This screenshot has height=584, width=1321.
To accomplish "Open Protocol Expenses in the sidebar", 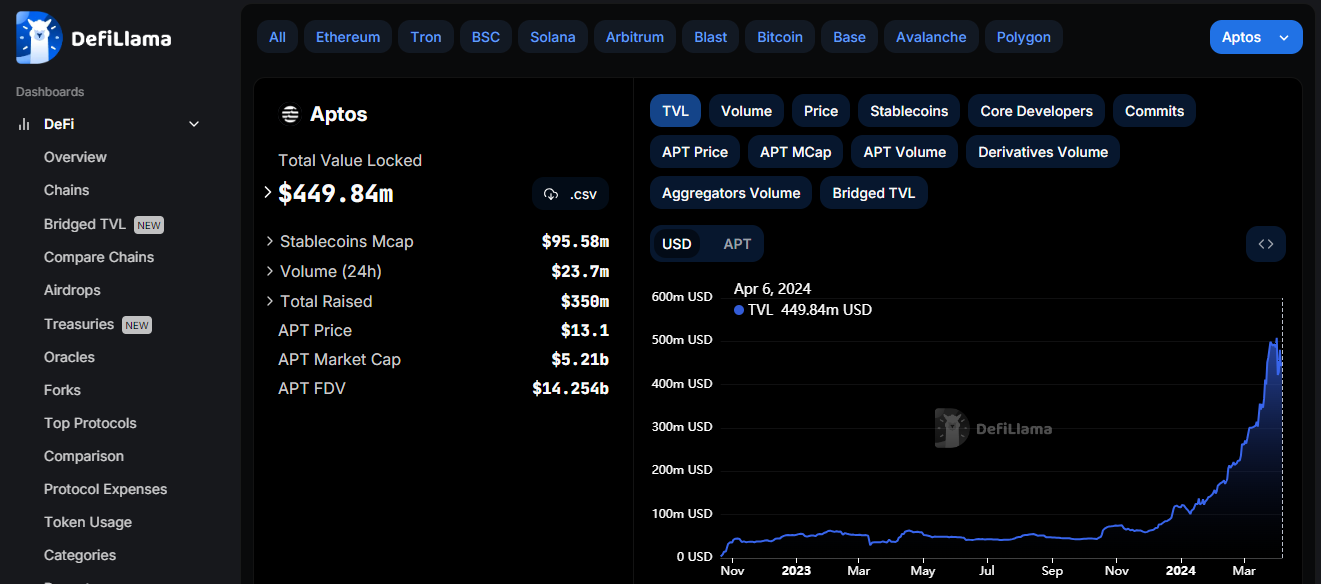I will (105, 489).
